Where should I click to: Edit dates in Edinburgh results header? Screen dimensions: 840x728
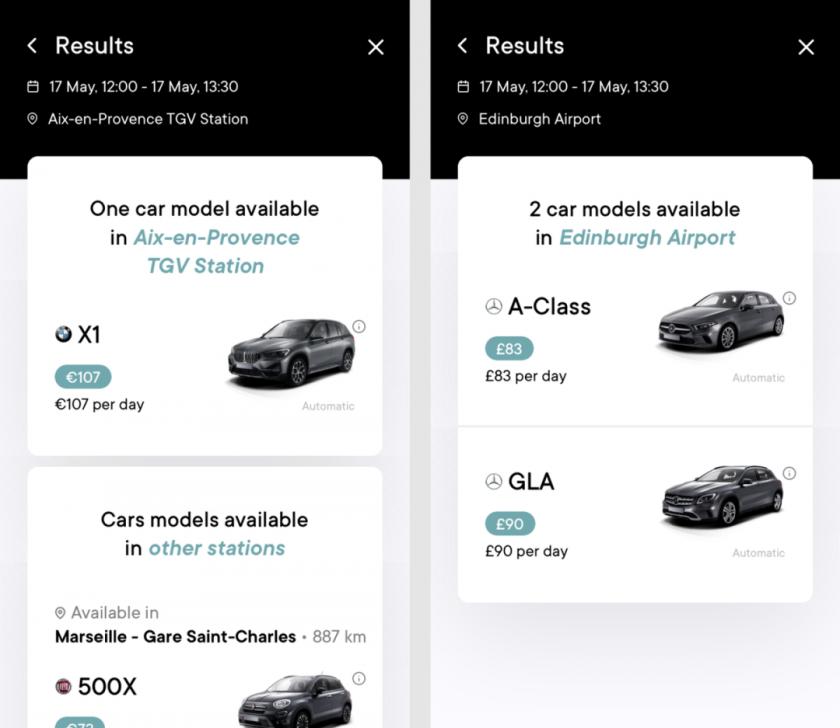[x=573, y=87]
